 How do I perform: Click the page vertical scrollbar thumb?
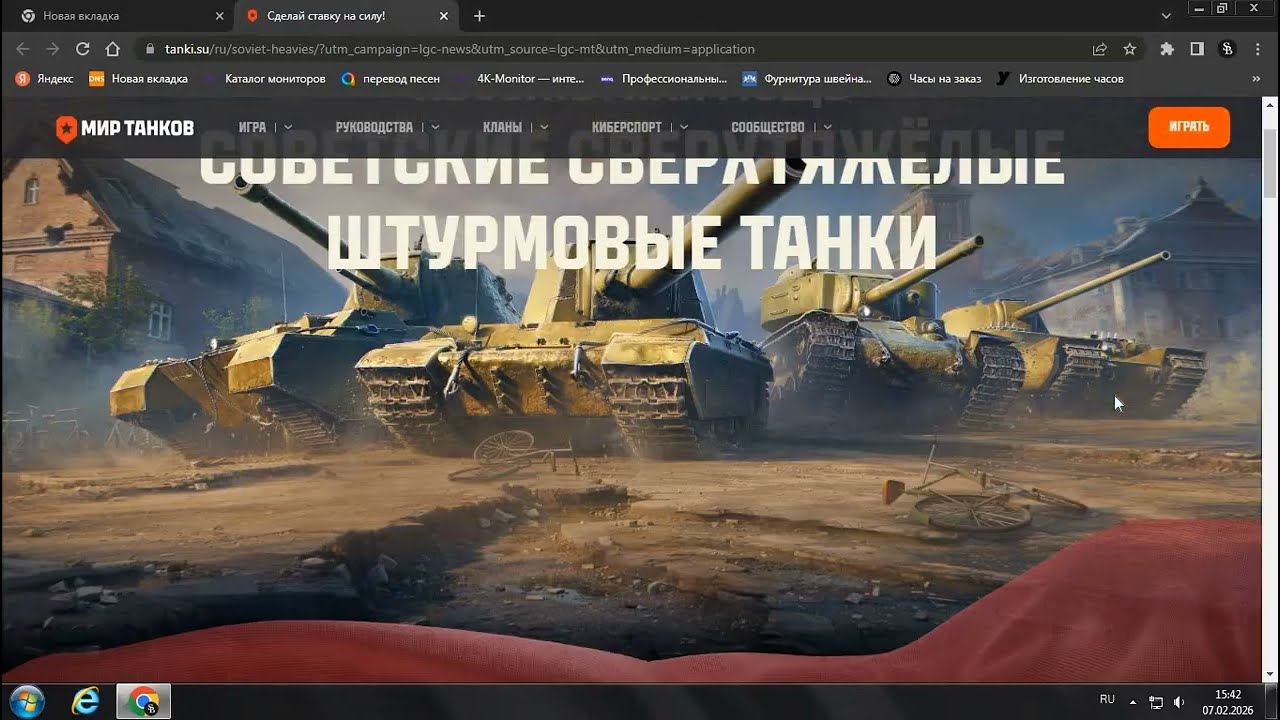1270,162
